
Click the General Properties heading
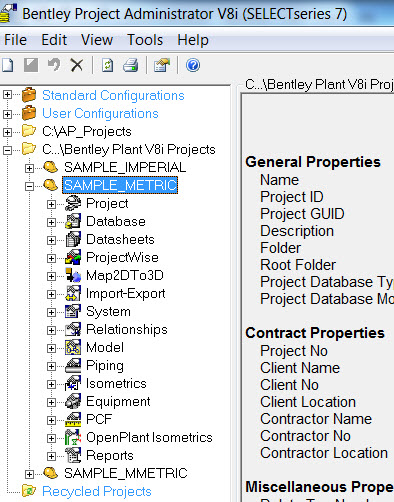coord(313,162)
